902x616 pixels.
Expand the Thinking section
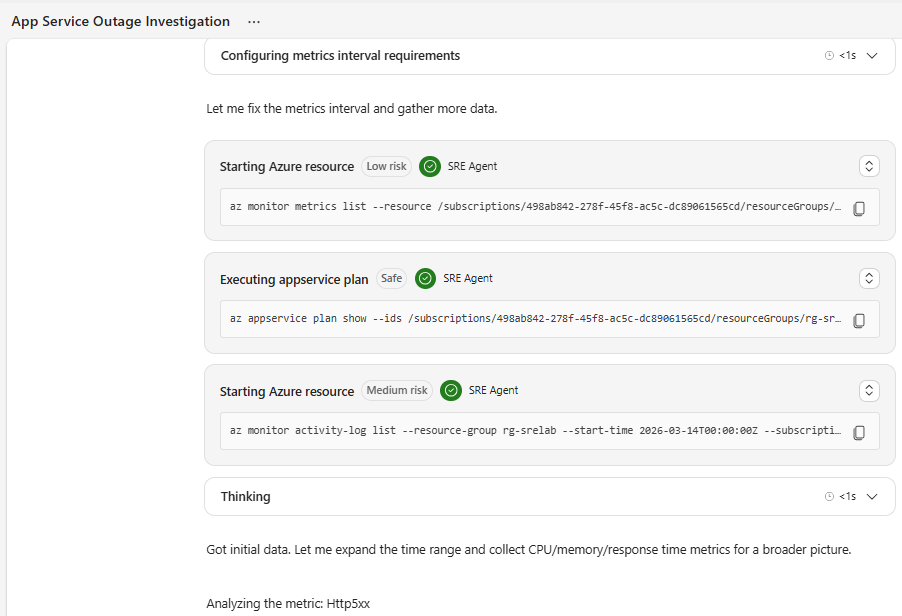(871, 496)
